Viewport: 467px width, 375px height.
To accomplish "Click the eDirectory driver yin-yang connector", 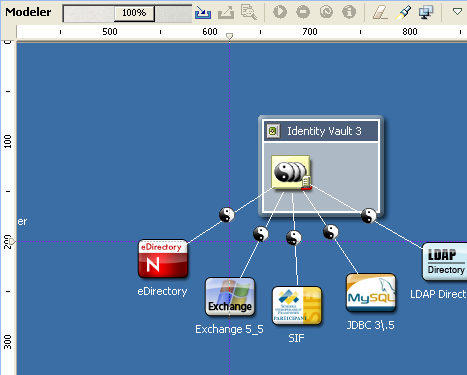I will [x=227, y=215].
